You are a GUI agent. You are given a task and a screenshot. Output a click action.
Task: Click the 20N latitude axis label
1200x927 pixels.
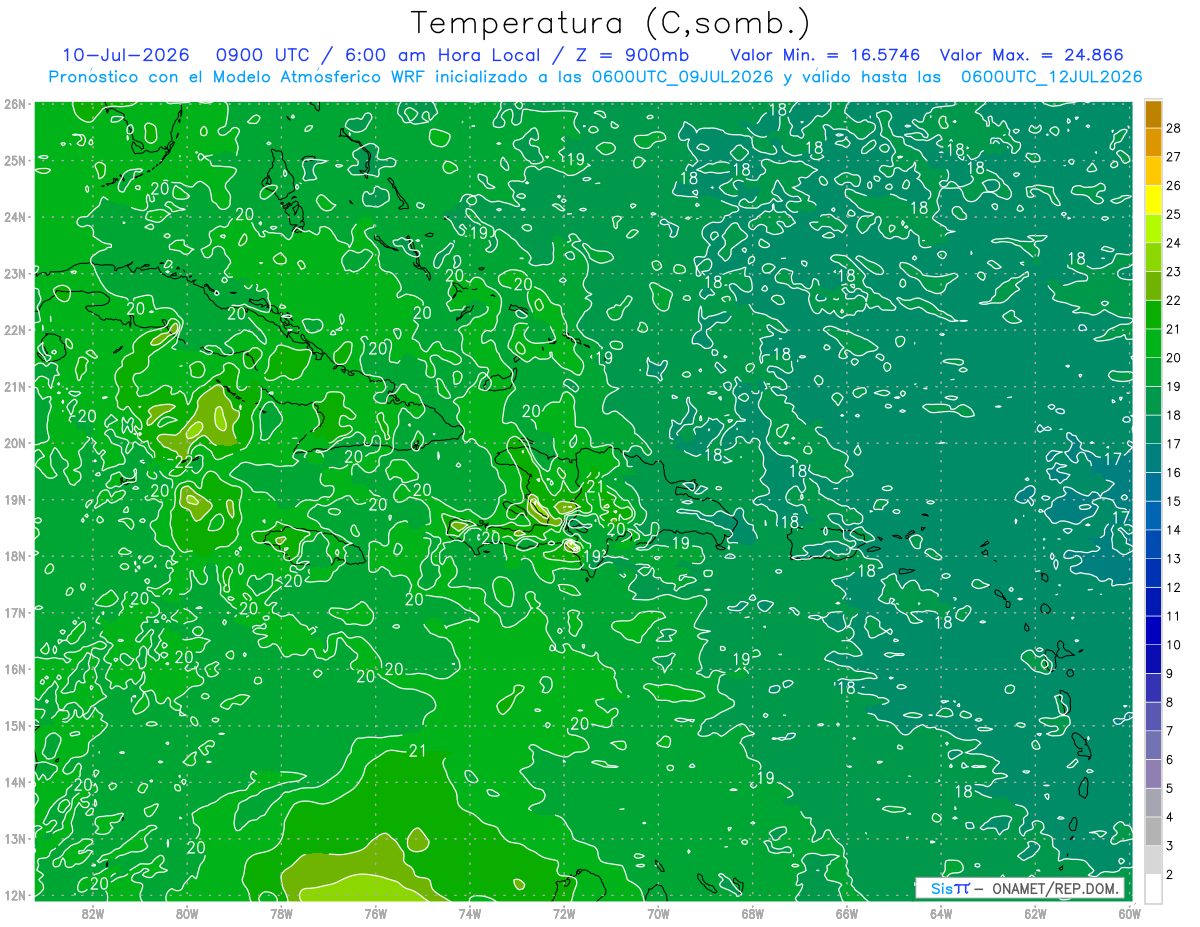tap(14, 443)
